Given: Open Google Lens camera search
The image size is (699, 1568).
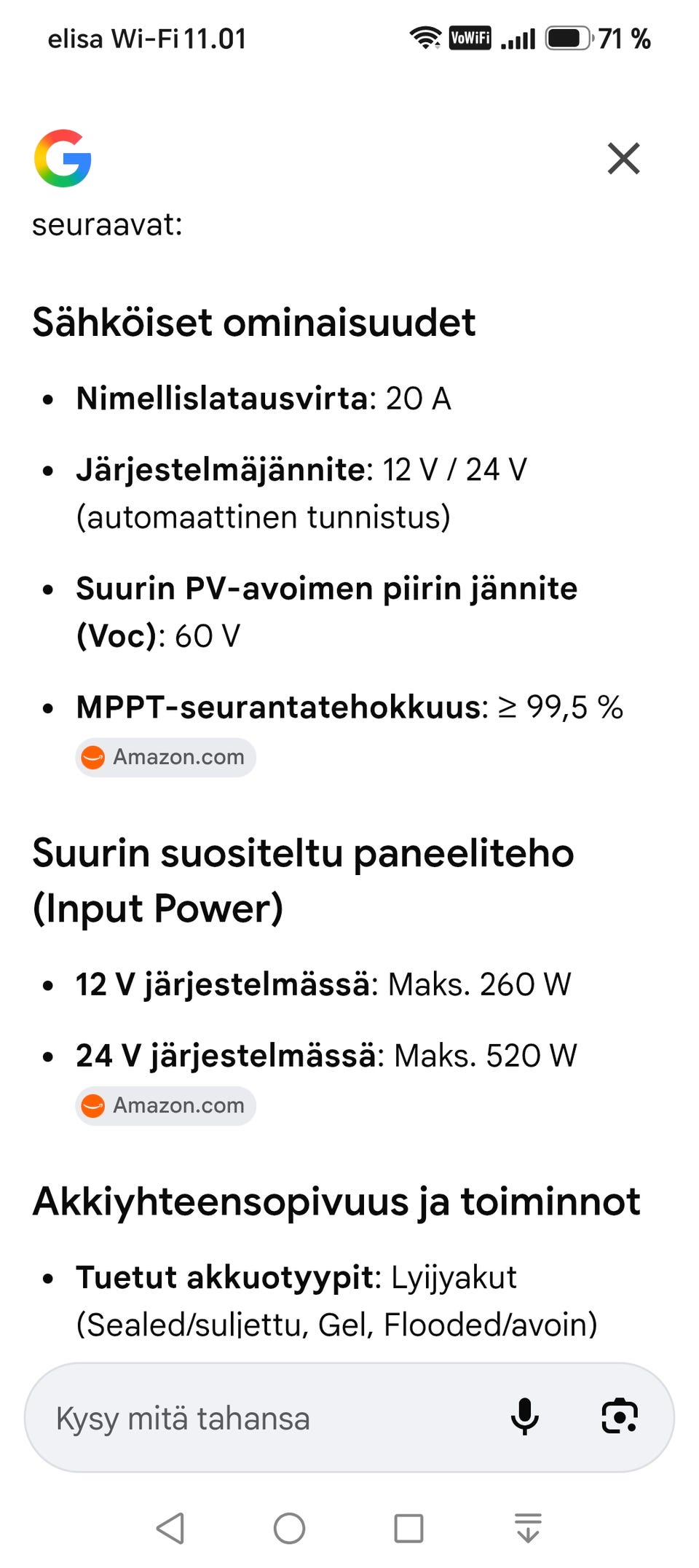Looking at the screenshot, I should (x=620, y=1417).
